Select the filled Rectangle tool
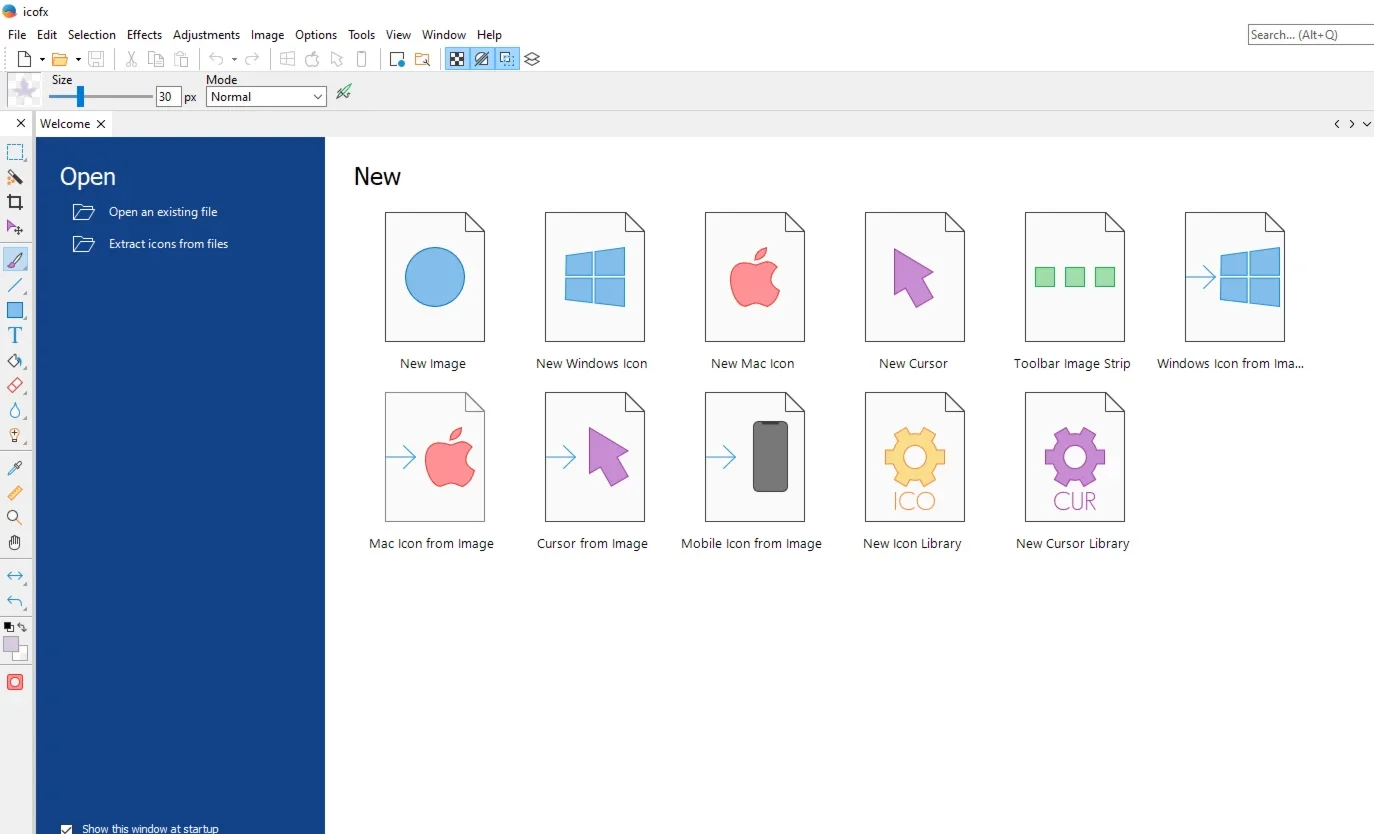Viewport: 1374px width, 834px height. click(15, 311)
